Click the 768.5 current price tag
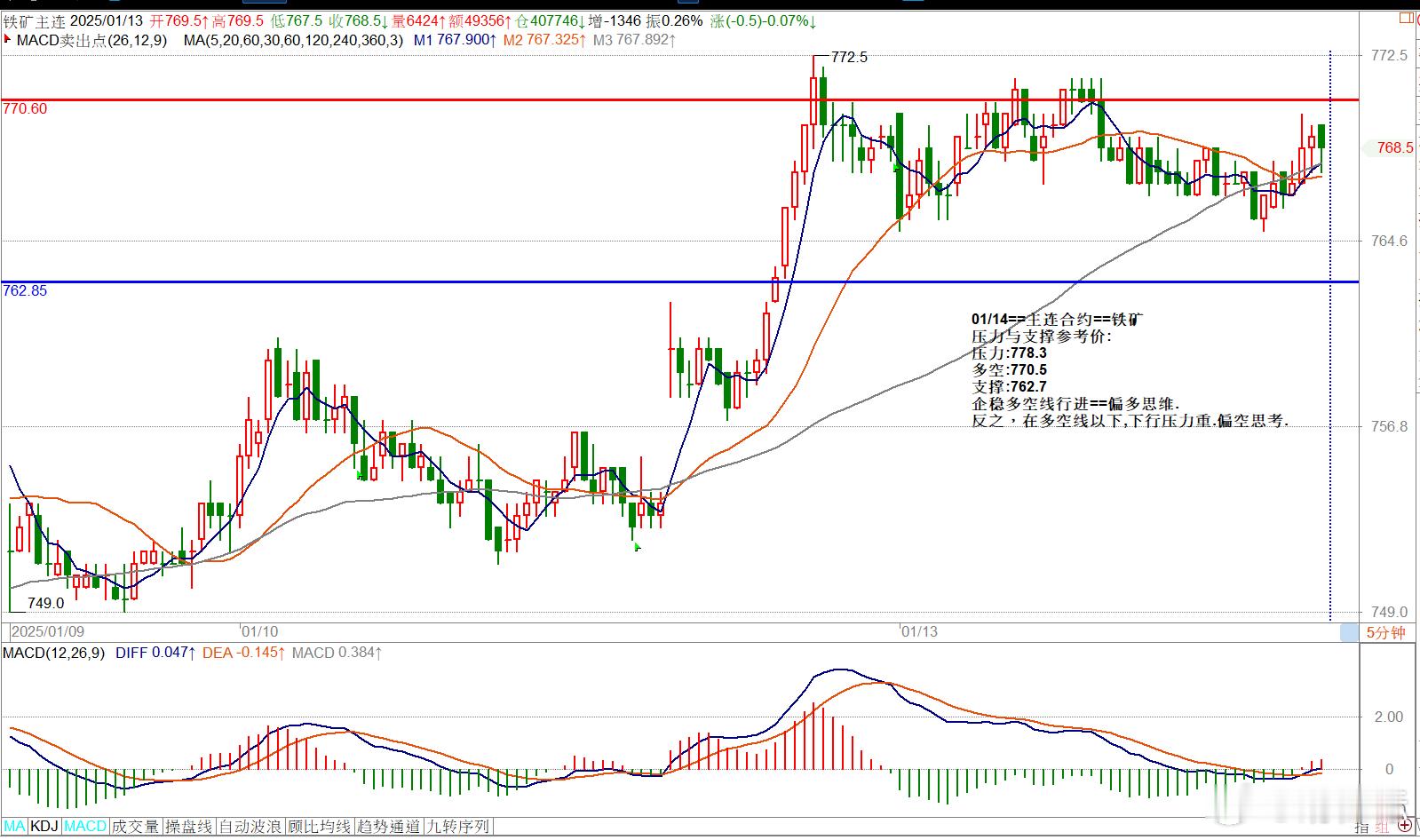This screenshot has width=1420, height=840. pos(1394,148)
